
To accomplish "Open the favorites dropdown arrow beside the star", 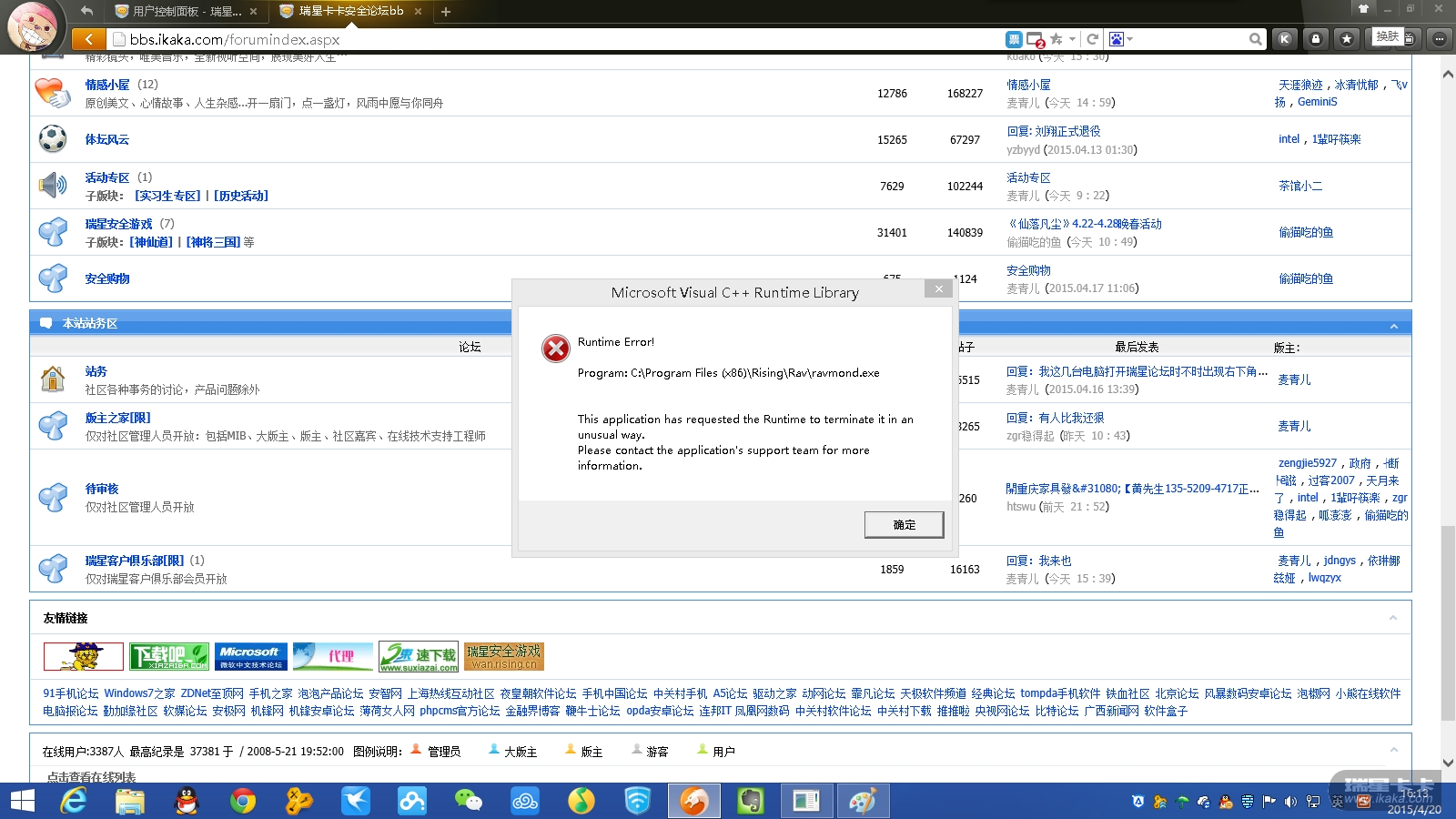I will pos(1072,39).
